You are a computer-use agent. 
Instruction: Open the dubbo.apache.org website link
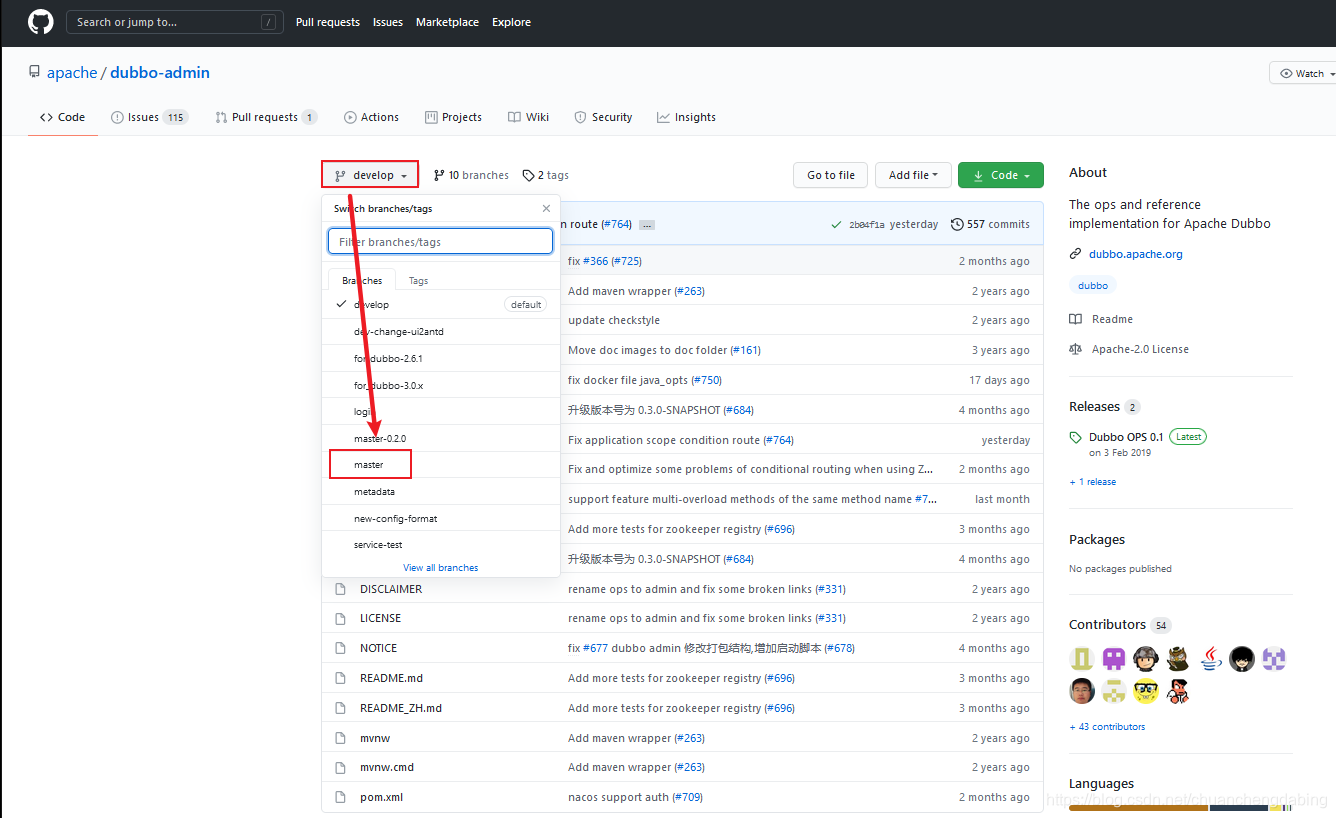[x=1135, y=254]
